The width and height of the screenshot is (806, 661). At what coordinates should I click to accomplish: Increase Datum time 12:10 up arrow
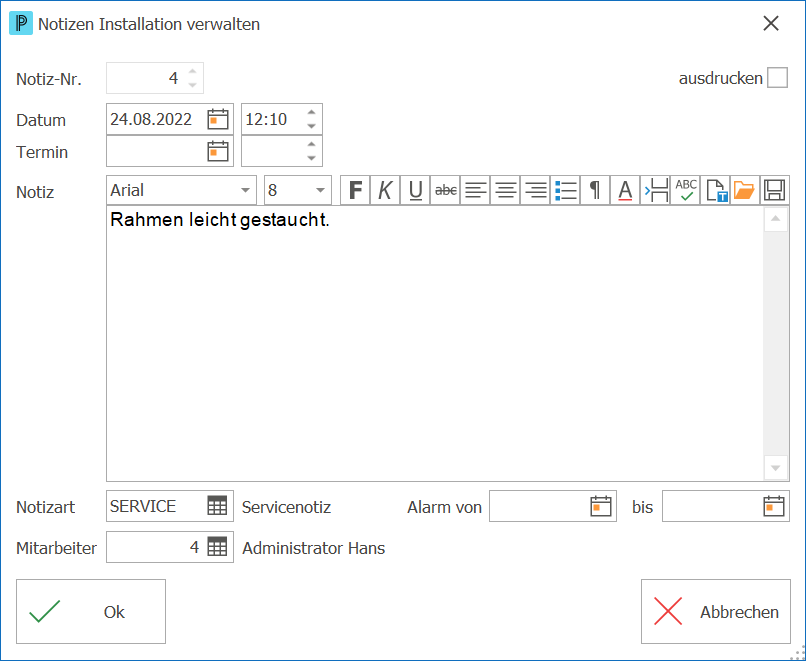[312, 112]
